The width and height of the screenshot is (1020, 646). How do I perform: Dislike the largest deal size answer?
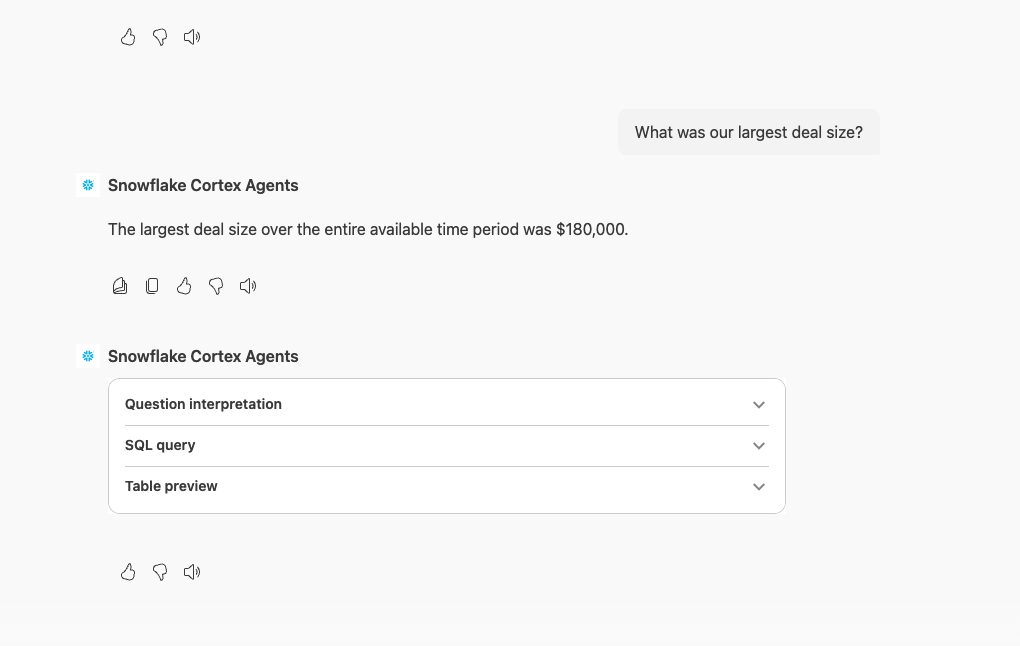click(x=216, y=286)
